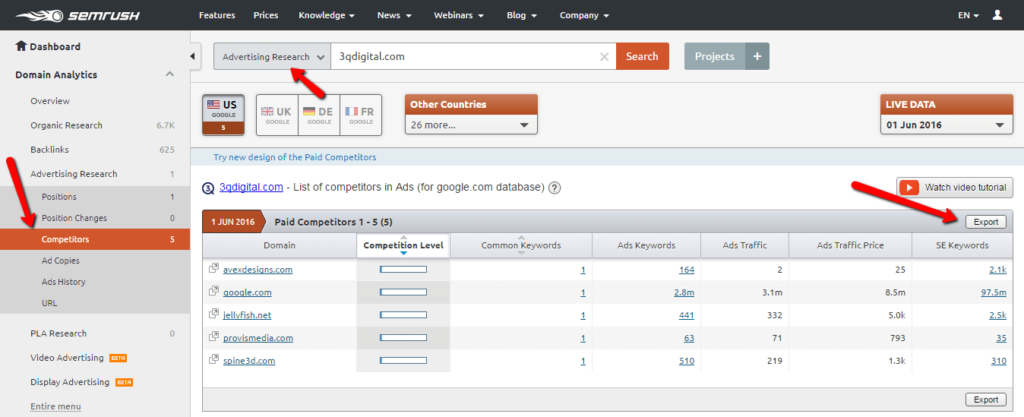Screen dimensions: 1024x417
Task: Select Competitors in the sidebar
Action: (x=95, y=239)
